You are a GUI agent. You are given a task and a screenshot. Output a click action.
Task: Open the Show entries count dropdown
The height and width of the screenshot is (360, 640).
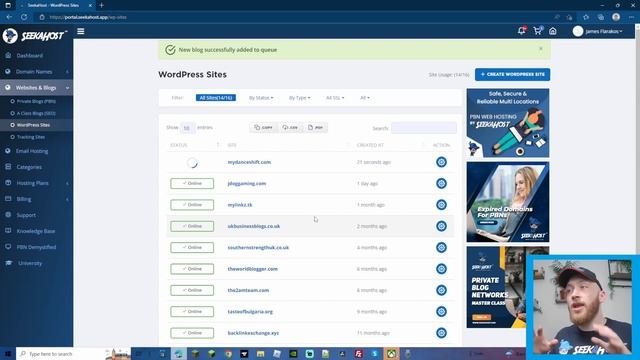(187, 127)
